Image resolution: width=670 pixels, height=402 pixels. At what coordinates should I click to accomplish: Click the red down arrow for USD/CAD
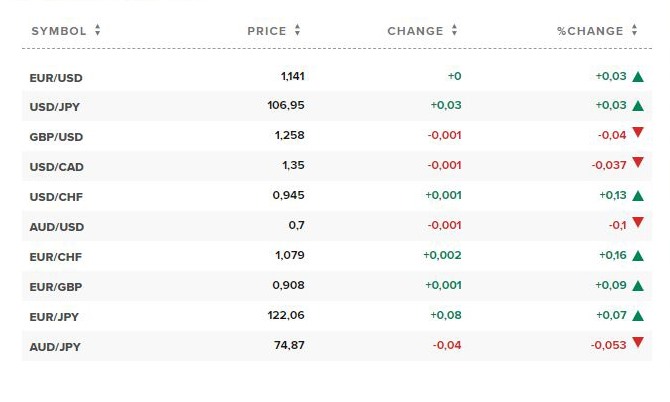pyautogui.click(x=638, y=162)
